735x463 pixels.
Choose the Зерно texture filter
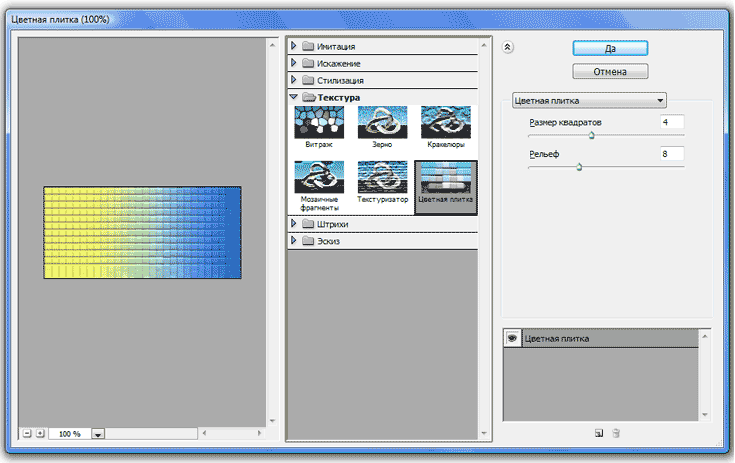click(382, 123)
